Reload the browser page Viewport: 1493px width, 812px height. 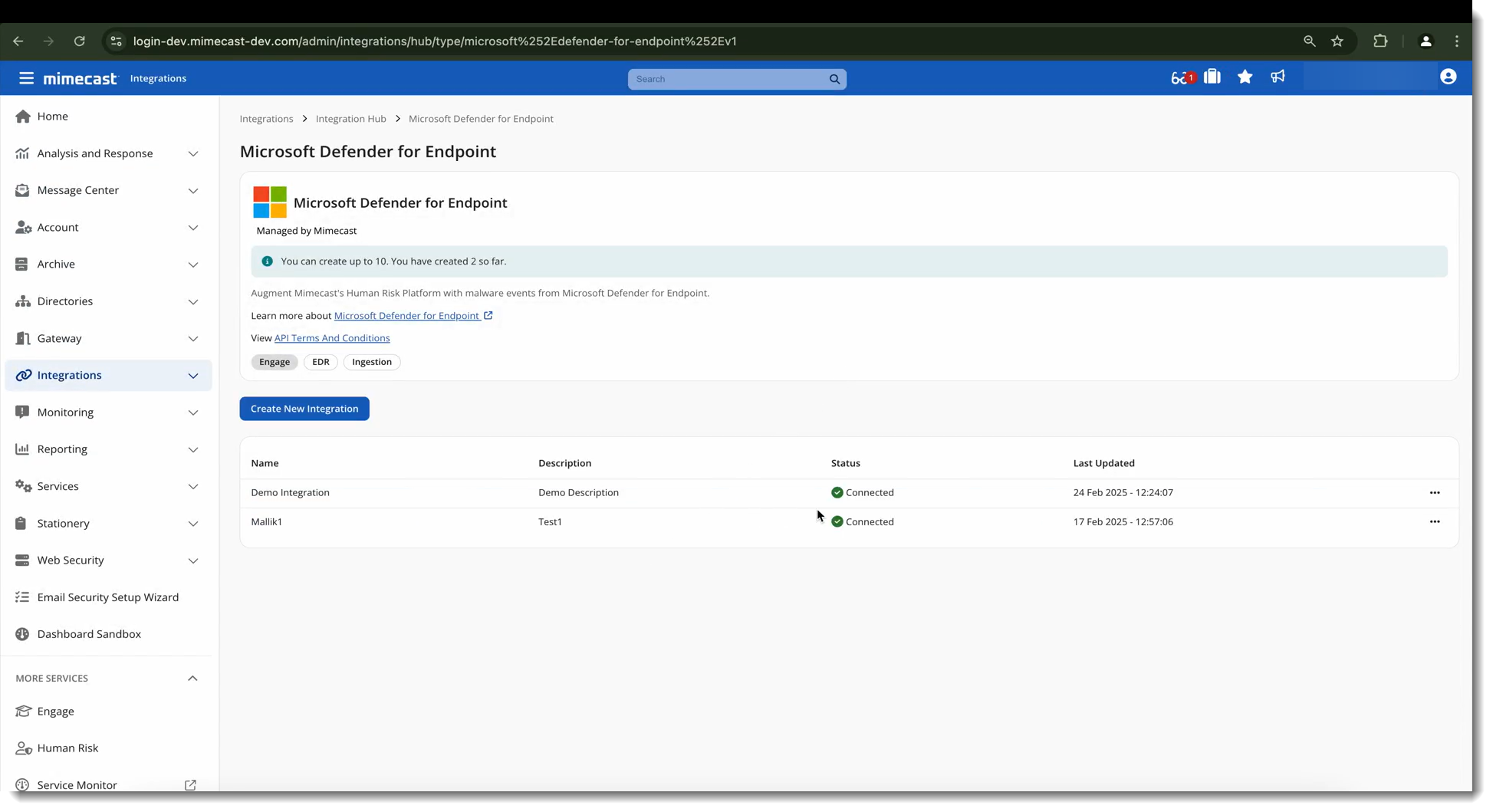(79, 41)
